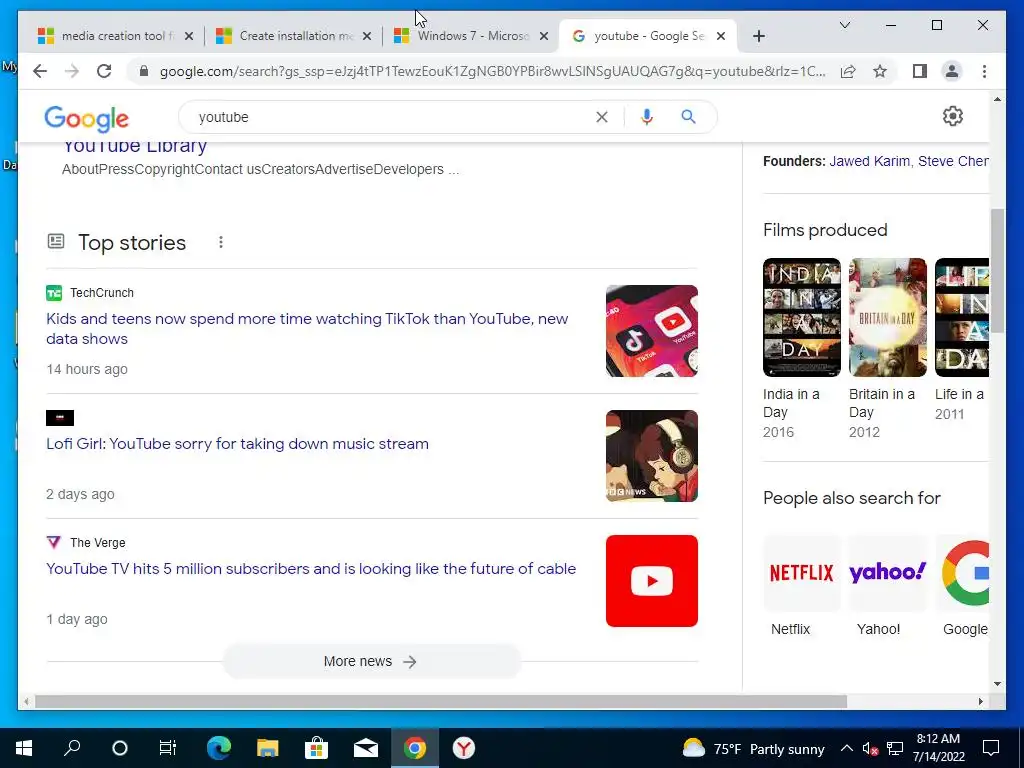Open Mail app from taskbar
Screen dimensions: 1024x768
(x=366, y=748)
